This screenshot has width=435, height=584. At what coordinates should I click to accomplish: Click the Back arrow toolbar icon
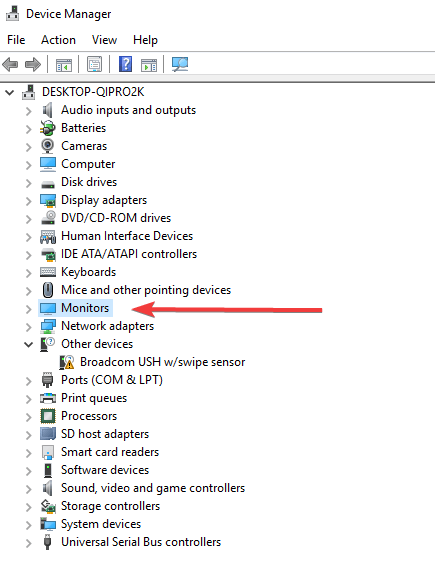point(10,64)
